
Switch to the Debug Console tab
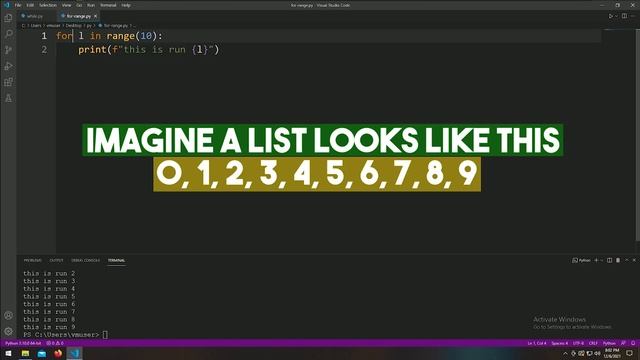(x=85, y=260)
